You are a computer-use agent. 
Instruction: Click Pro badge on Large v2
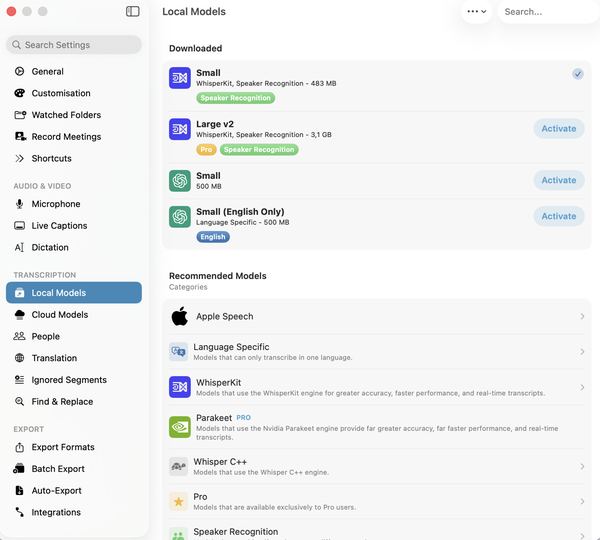coord(206,150)
